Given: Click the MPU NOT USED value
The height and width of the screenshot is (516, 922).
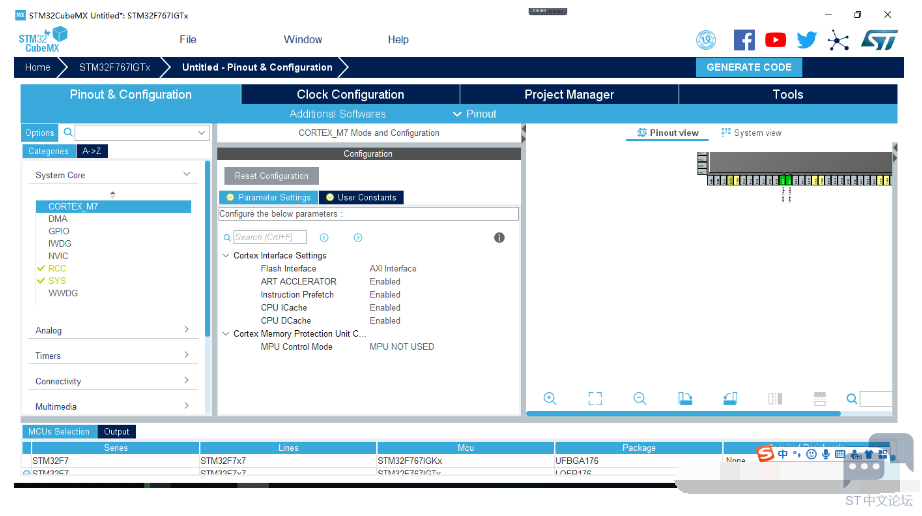Looking at the screenshot, I should coord(402,347).
